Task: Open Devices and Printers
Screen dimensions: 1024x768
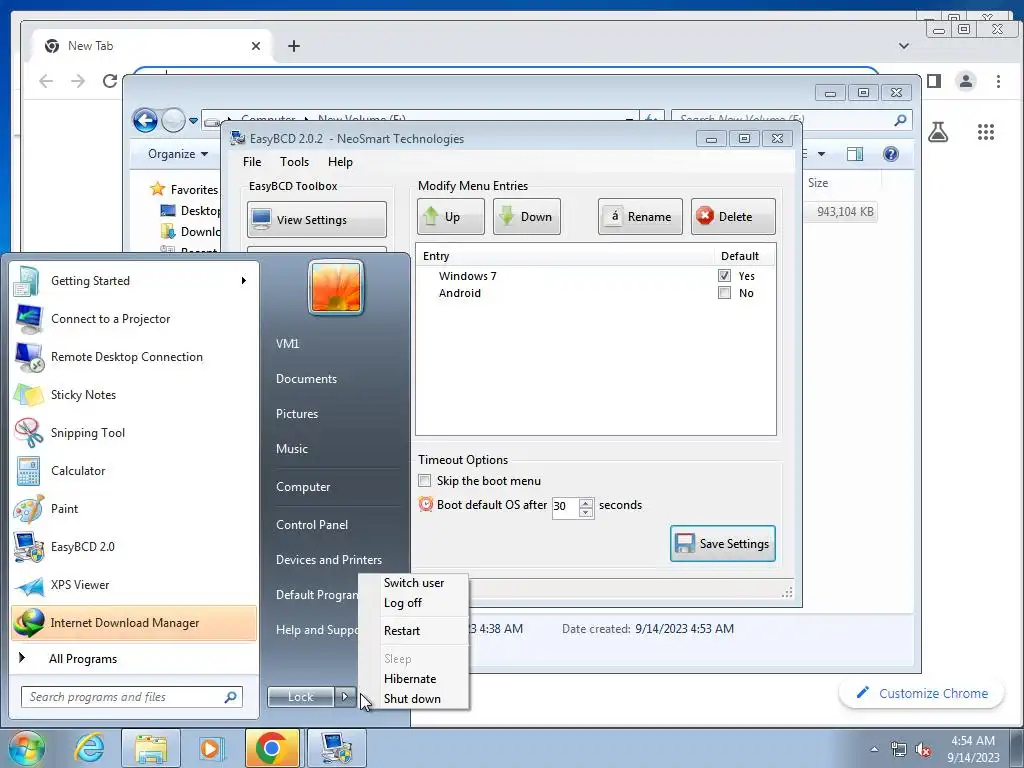Action: [x=328, y=560]
